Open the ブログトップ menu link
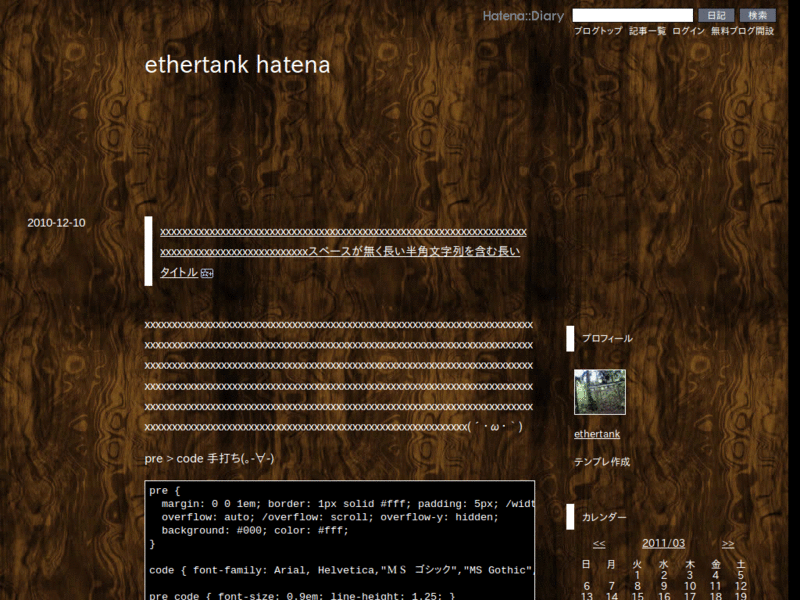800x600 pixels. click(598, 31)
